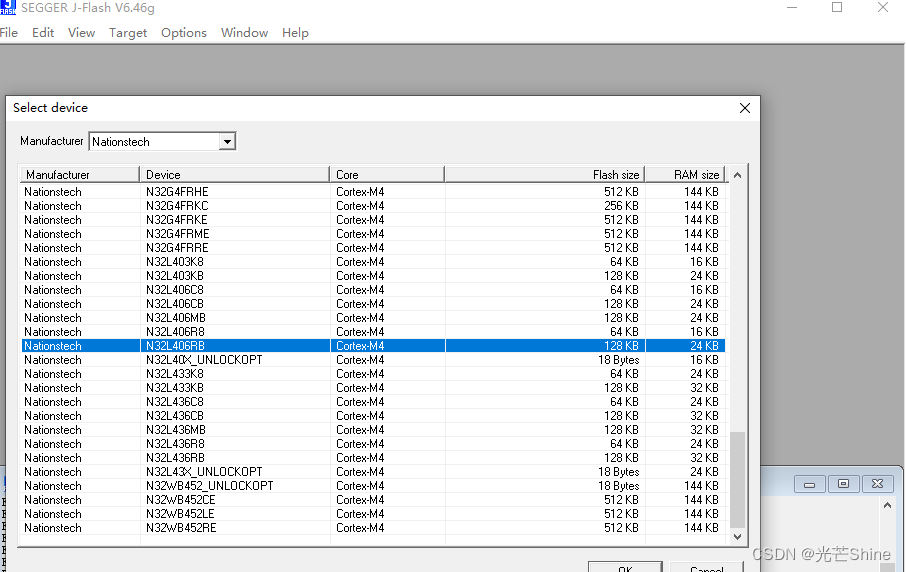Screen dimensions: 906x572
Task: Select device N32L403K8
Action: pos(373,262)
